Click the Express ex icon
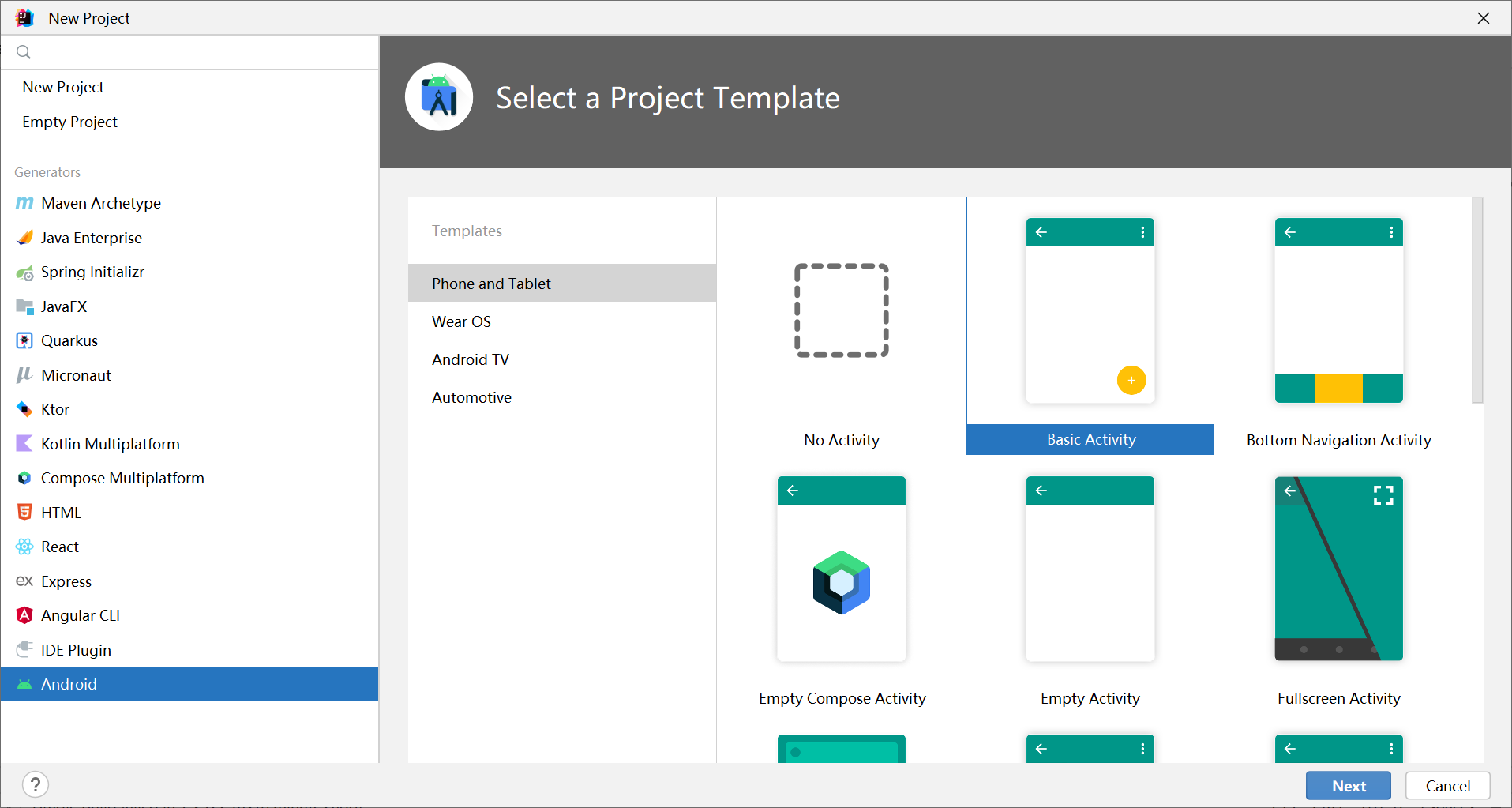1512x808 pixels. coord(24,581)
